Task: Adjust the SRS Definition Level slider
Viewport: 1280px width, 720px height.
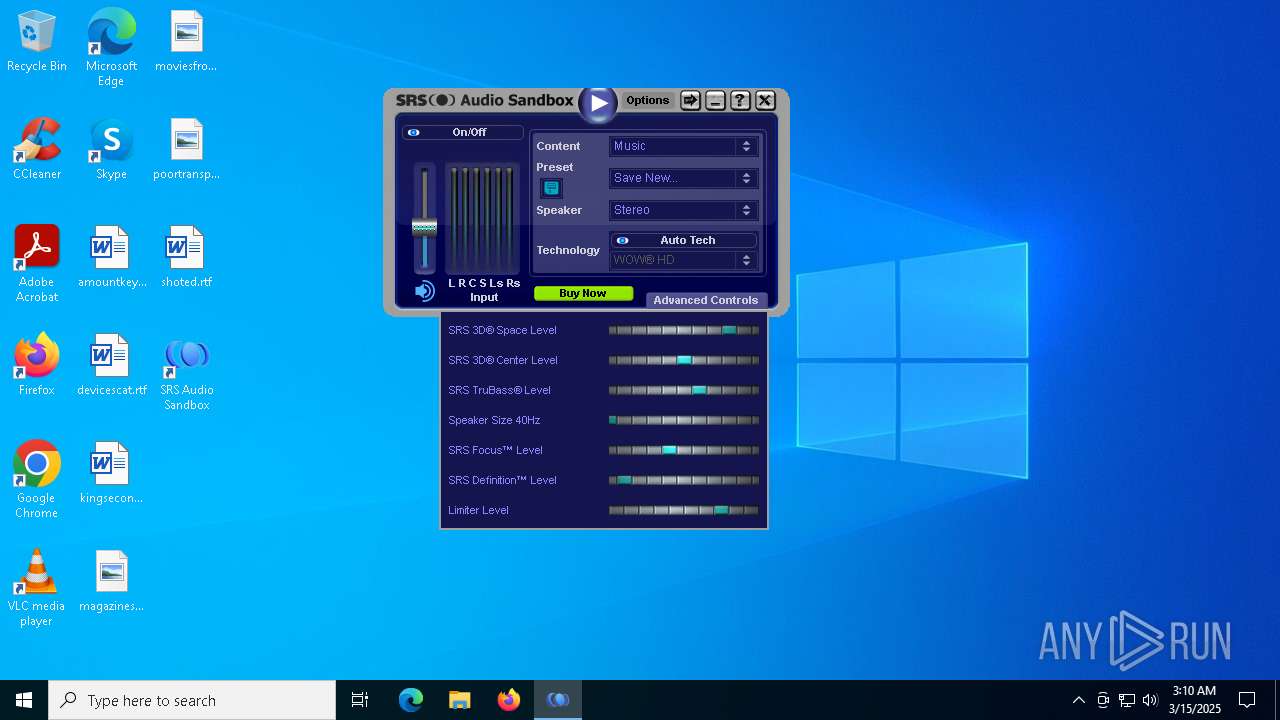Action: pyautogui.click(x=684, y=480)
